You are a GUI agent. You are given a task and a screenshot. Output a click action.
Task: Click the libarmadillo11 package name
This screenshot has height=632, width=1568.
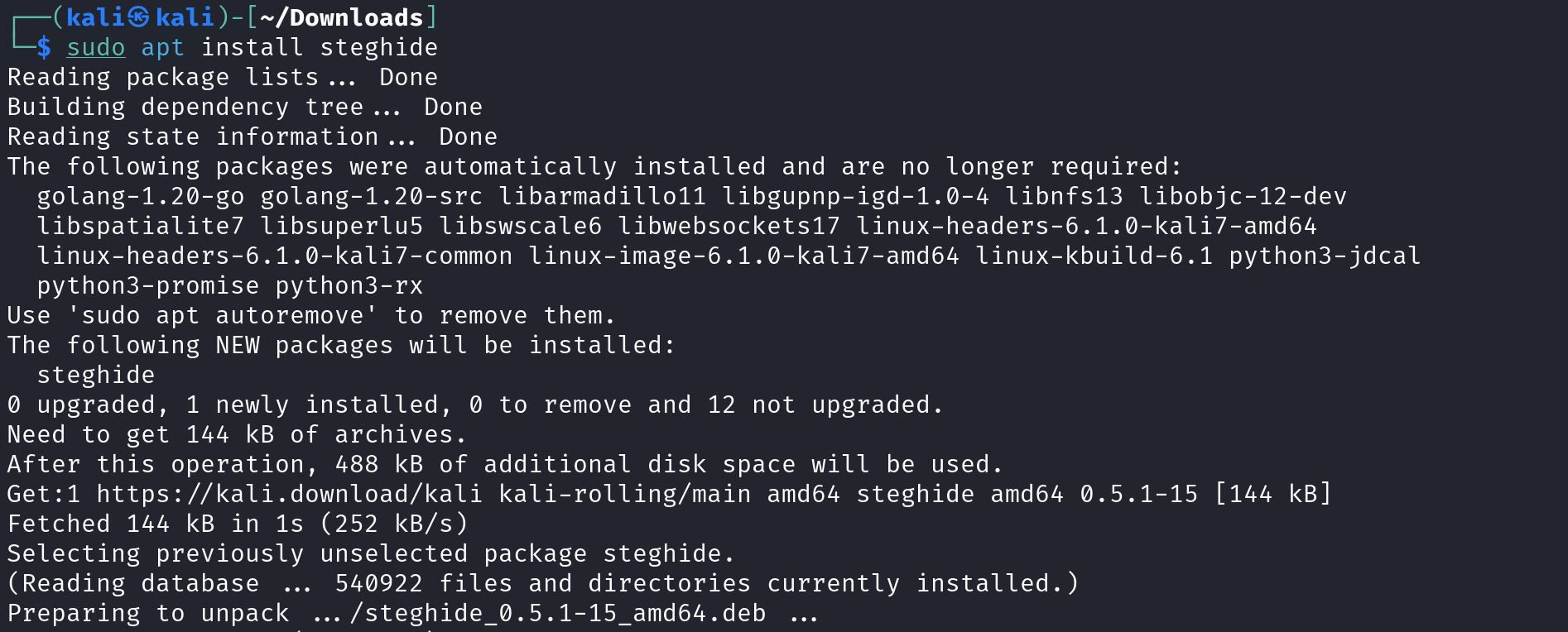(603, 196)
